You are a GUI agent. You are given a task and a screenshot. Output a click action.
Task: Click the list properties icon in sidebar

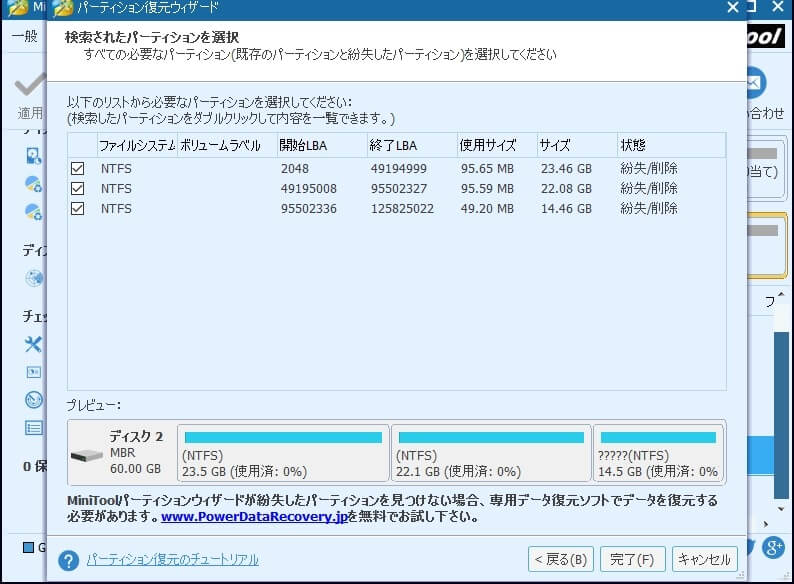tap(34, 427)
